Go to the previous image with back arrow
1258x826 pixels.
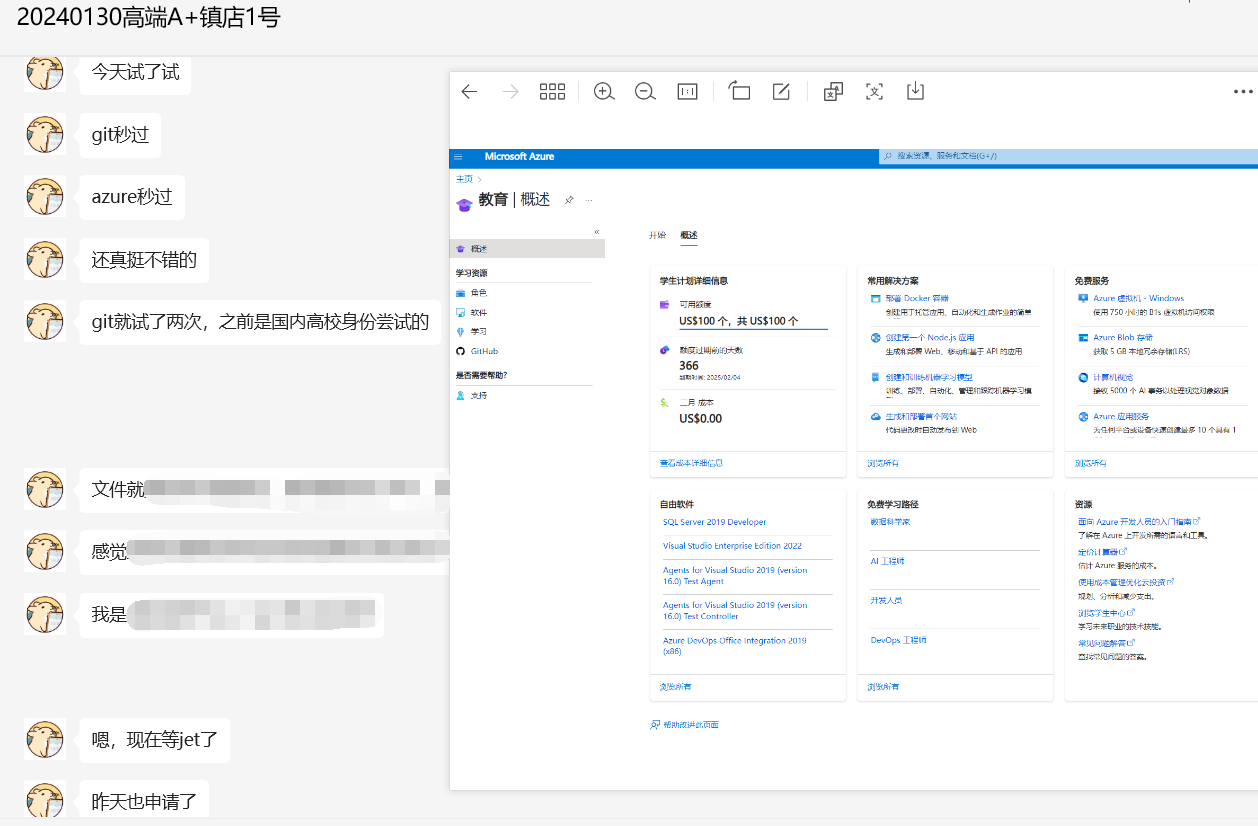[x=469, y=92]
